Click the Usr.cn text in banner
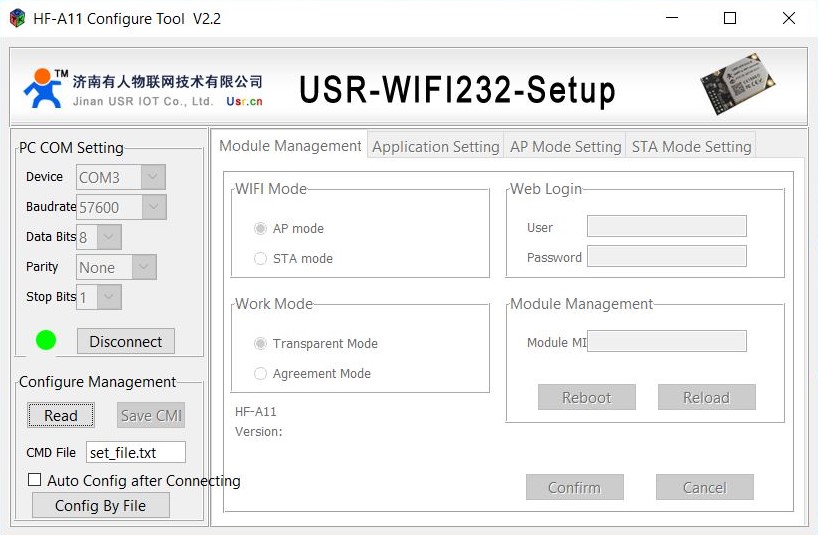Image resolution: width=818 pixels, height=535 pixels. (x=244, y=101)
